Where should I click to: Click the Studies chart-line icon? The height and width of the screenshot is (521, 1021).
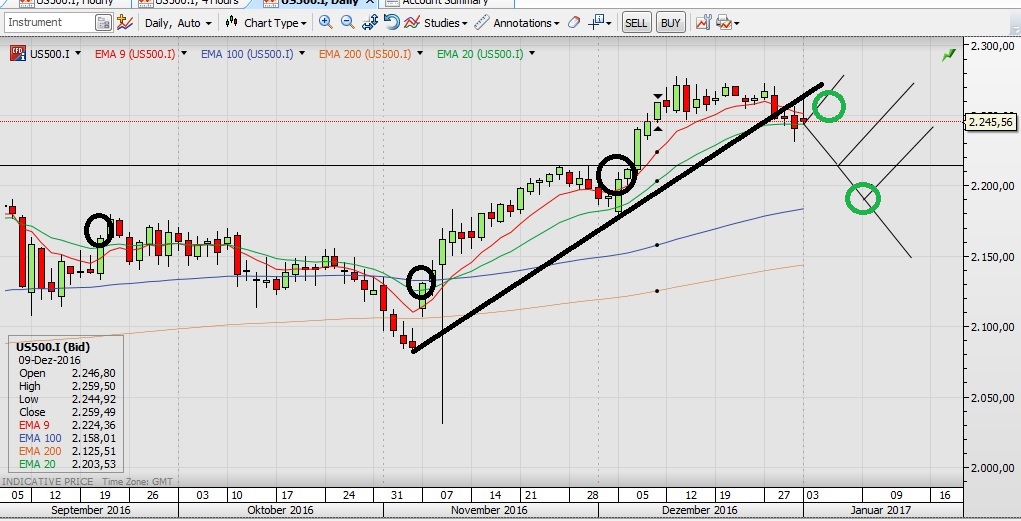click(412, 23)
